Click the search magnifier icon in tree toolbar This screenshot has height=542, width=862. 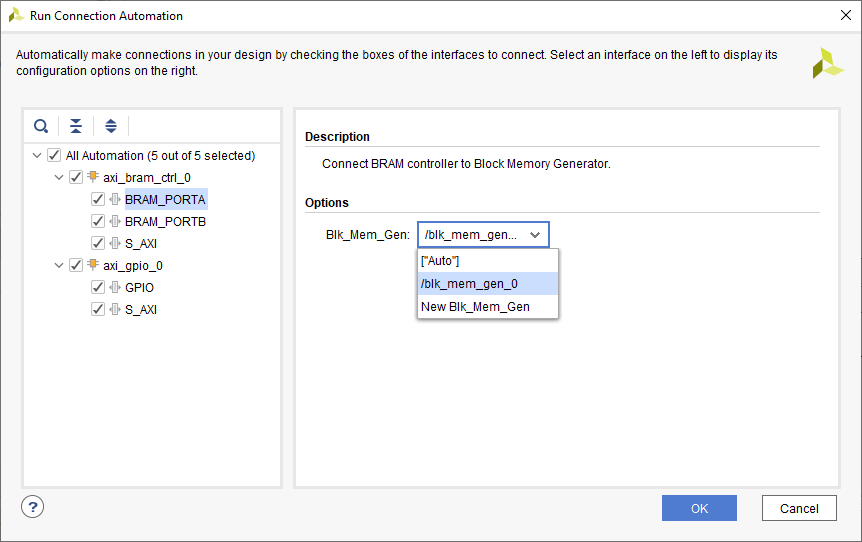pyautogui.click(x=41, y=126)
